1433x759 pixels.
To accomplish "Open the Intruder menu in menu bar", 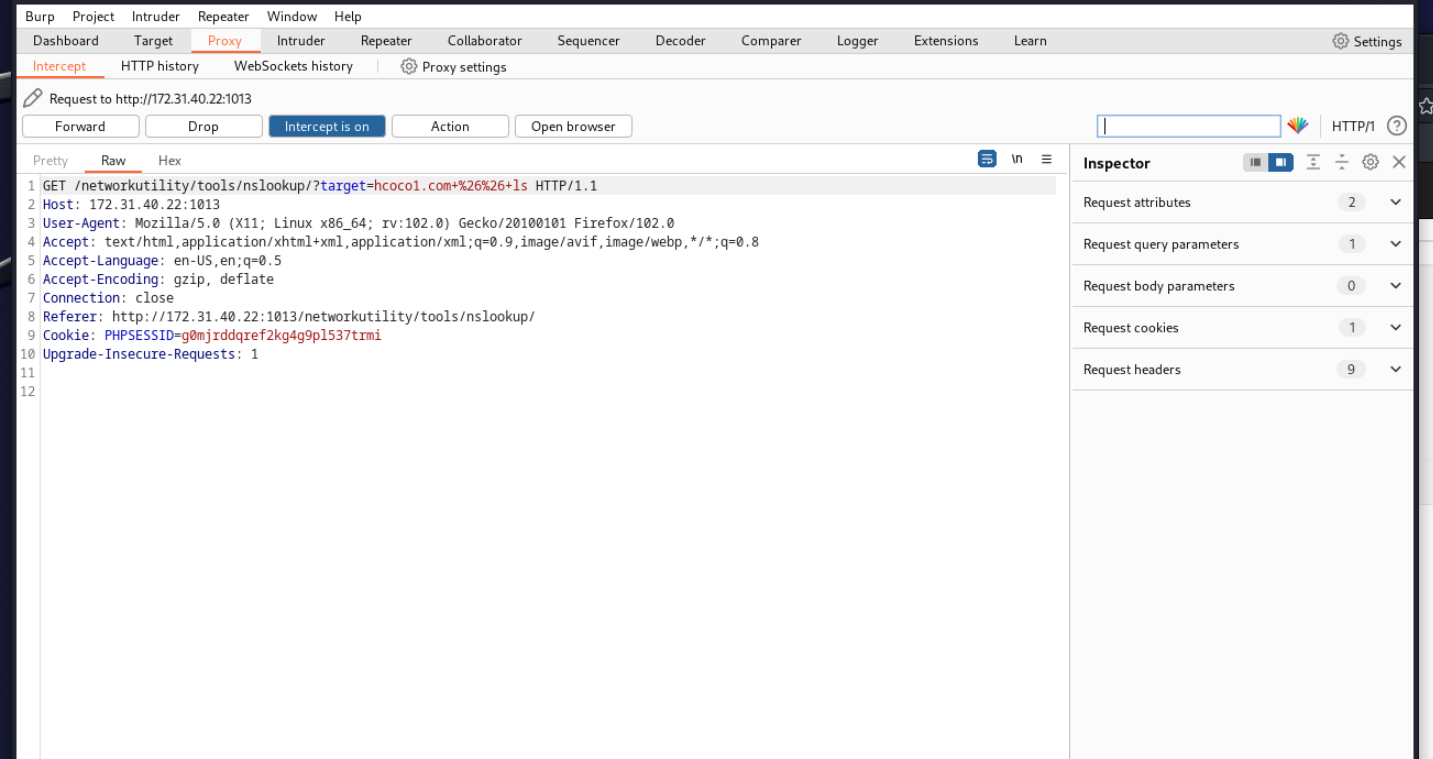I will coord(156,16).
